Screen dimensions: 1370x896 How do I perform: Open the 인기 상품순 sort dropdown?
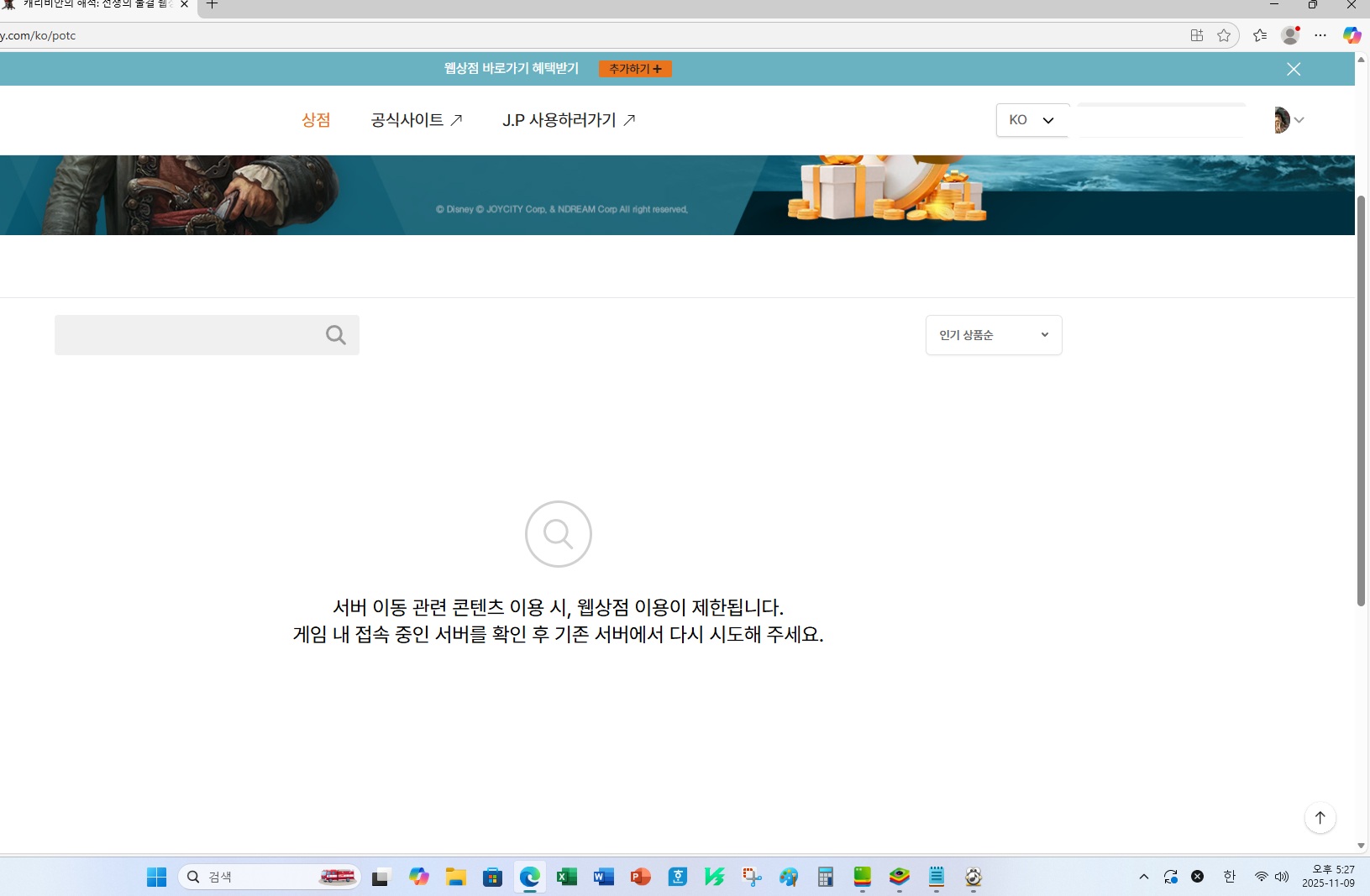pyautogui.click(x=994, y=335)
